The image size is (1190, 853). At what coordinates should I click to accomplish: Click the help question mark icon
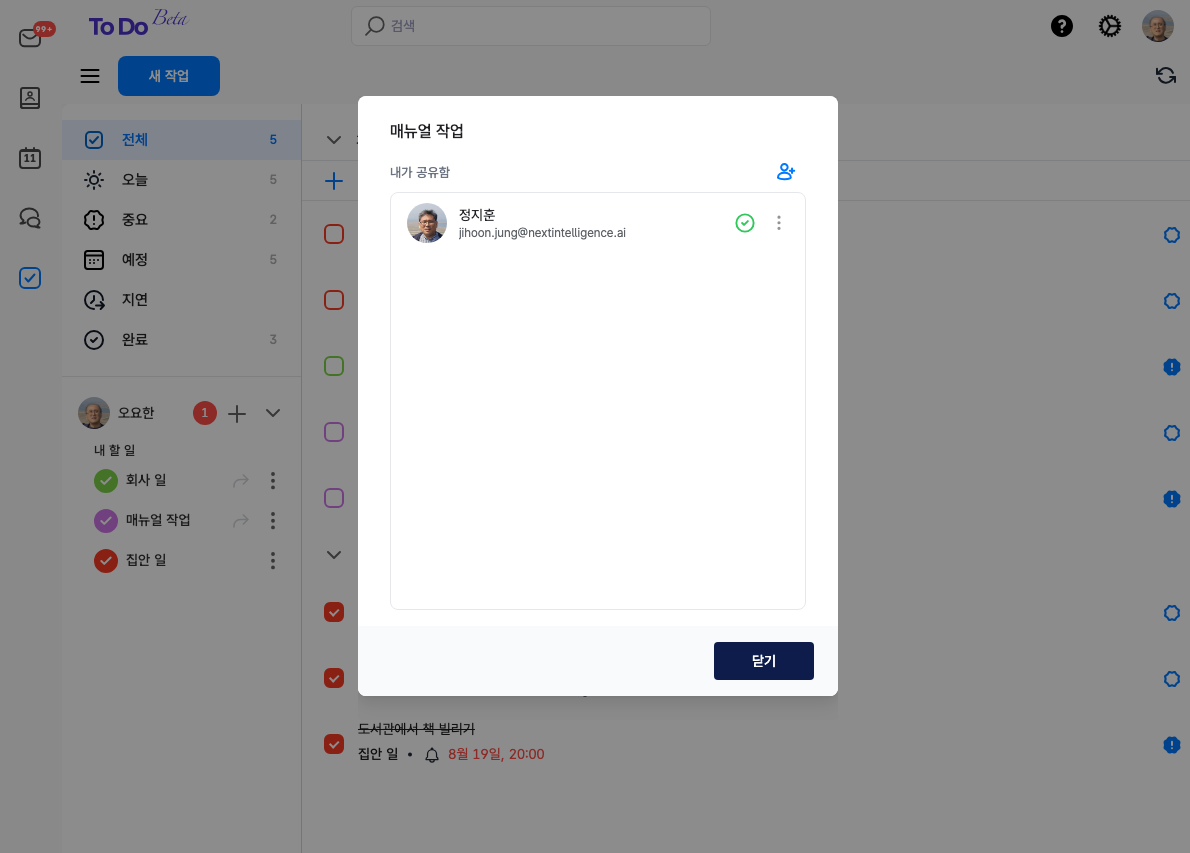coord(1062,26)
